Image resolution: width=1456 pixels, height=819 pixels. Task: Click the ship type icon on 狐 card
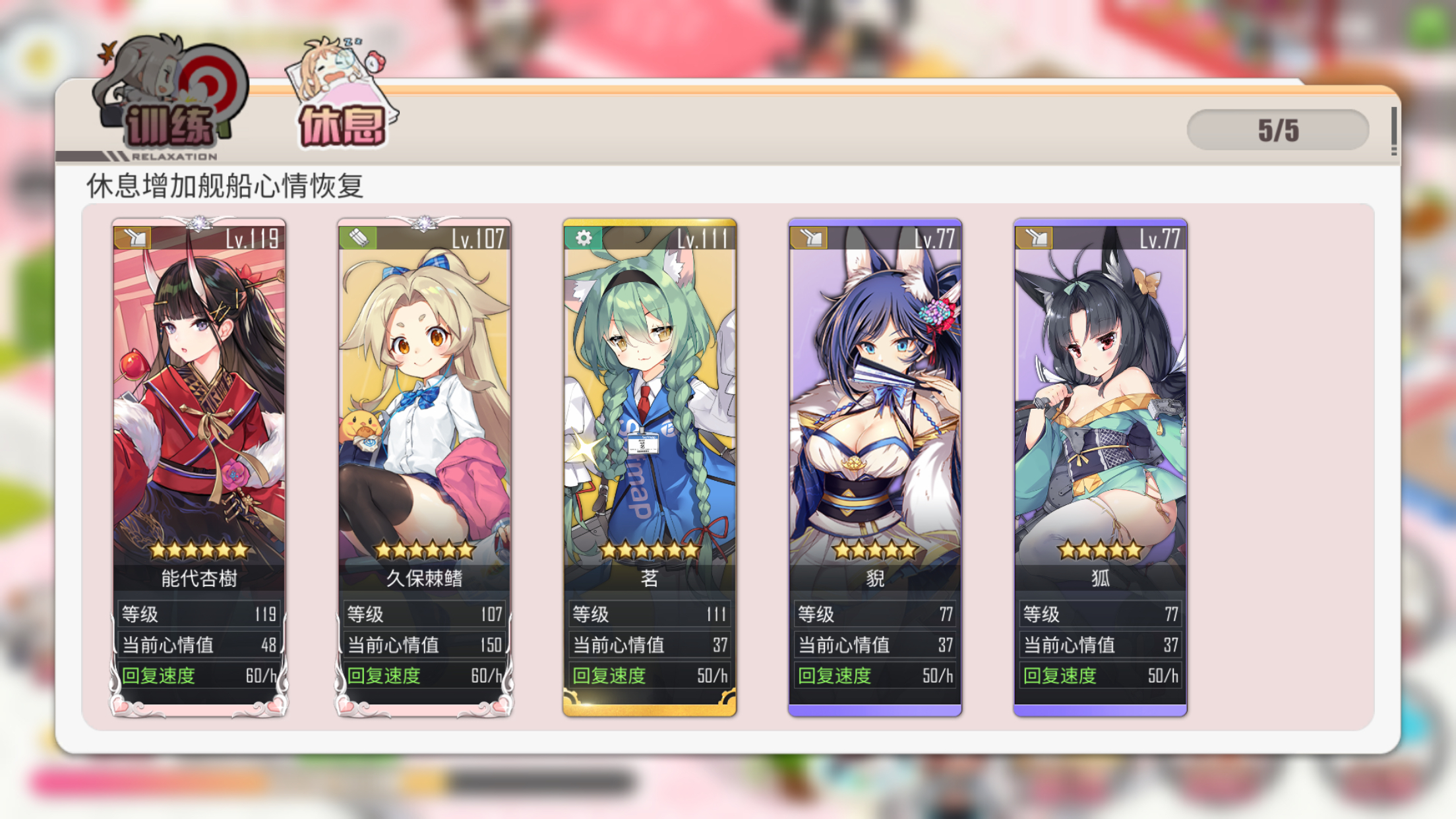tap(1035, 238)
